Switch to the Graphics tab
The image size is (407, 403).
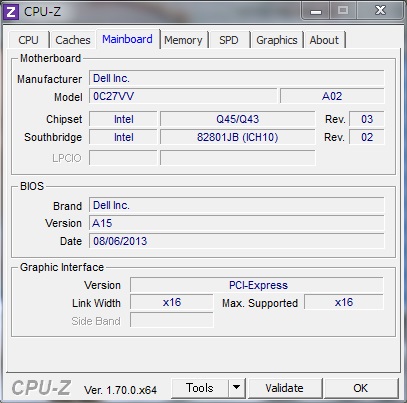click(277, 40)
